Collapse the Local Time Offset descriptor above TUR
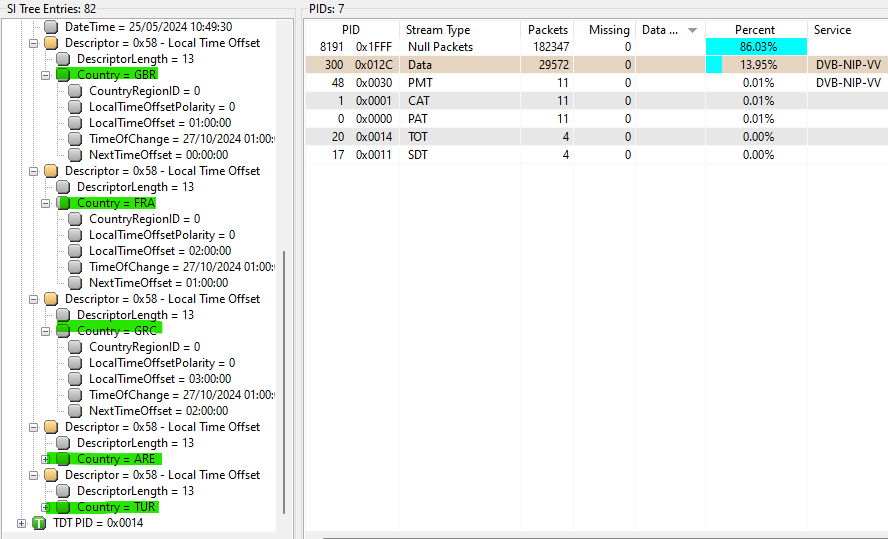888x539 pixels. click(x=33, y=475)
